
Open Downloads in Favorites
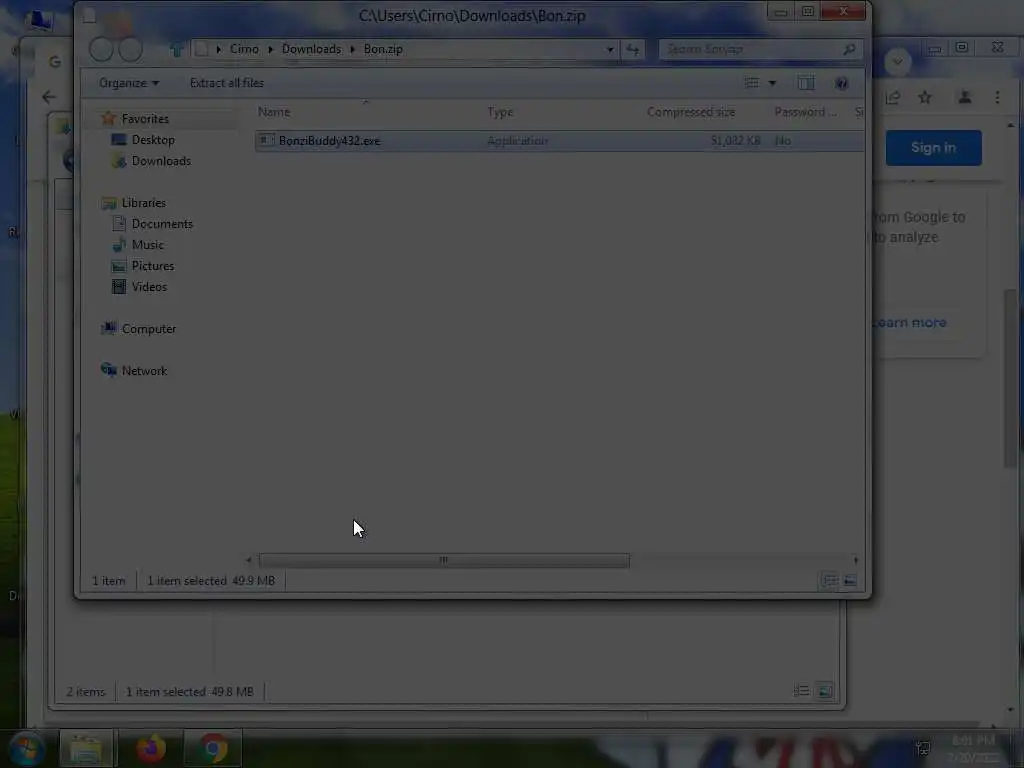click(x=161, y=161)
